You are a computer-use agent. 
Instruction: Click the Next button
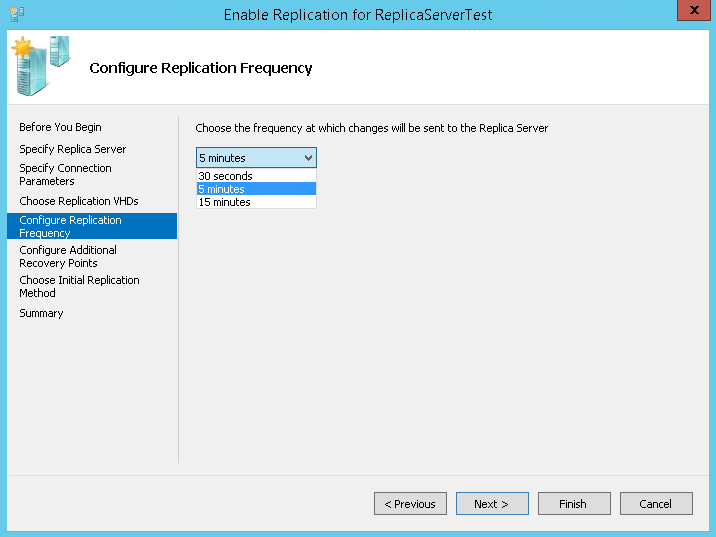pyautogui.click(x=492, y=504)
